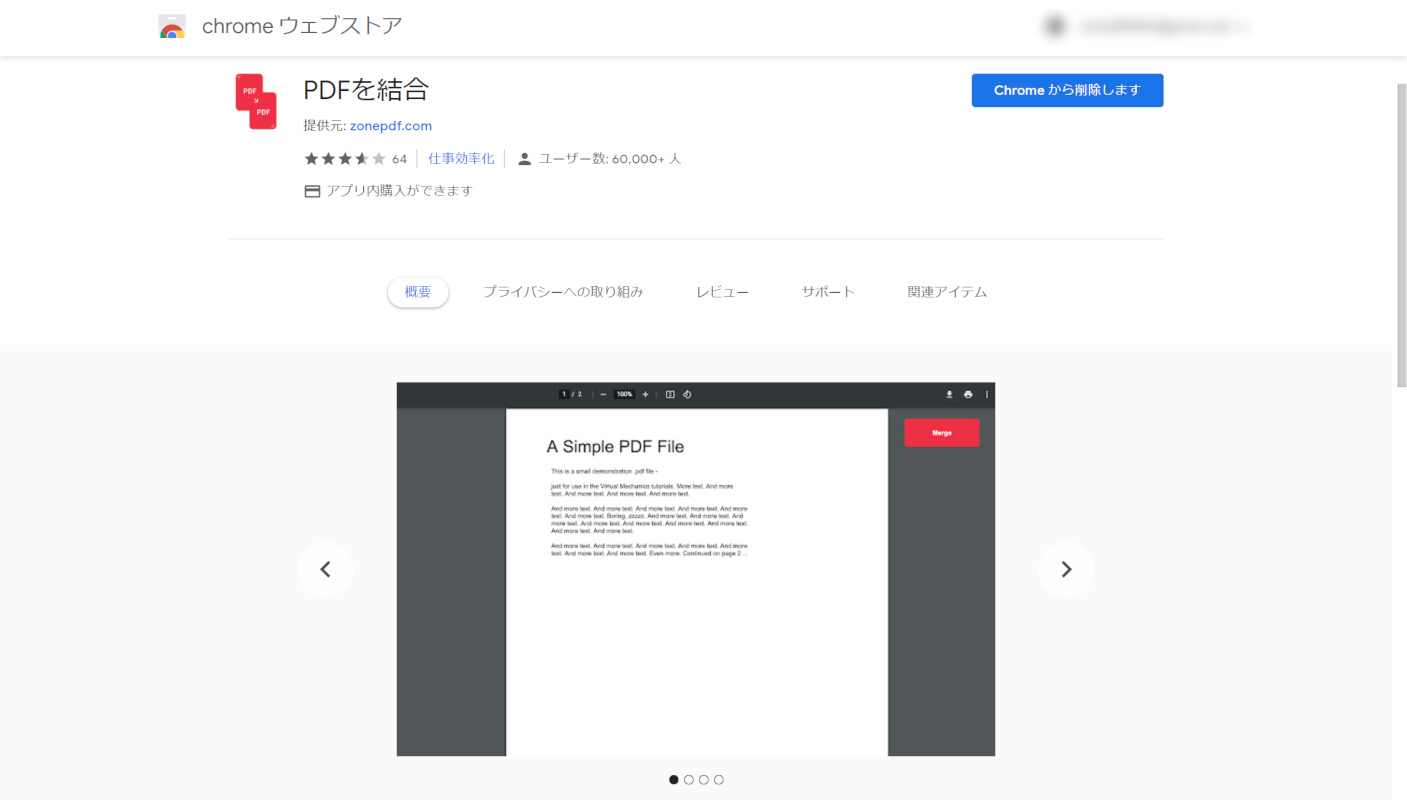The height and width of the screenshot is (800, 1407).
Task: Click the ユーザー数: 60,000+ 人 text
Action: pos(610,159)
